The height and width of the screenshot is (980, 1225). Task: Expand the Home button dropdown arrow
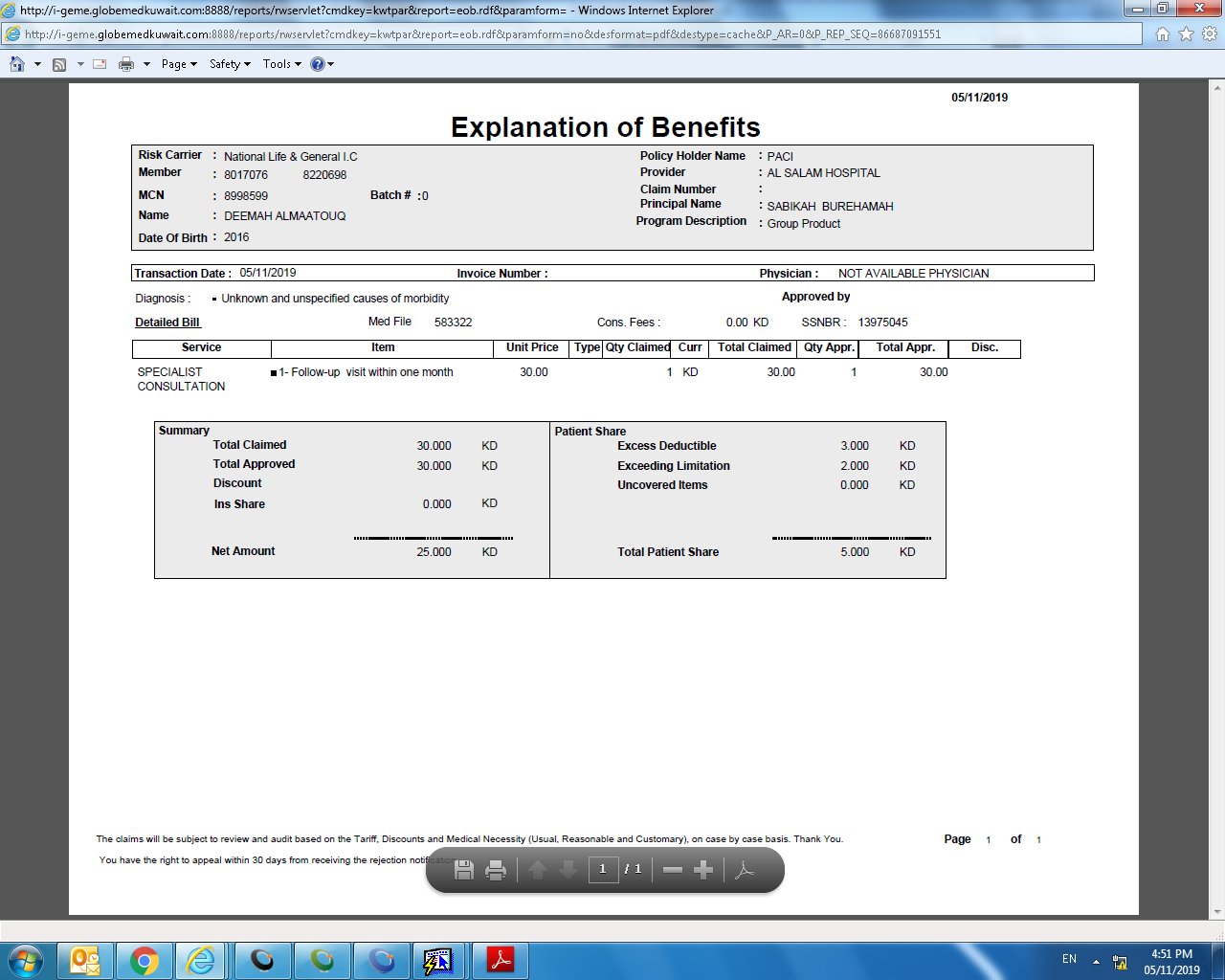37,64
